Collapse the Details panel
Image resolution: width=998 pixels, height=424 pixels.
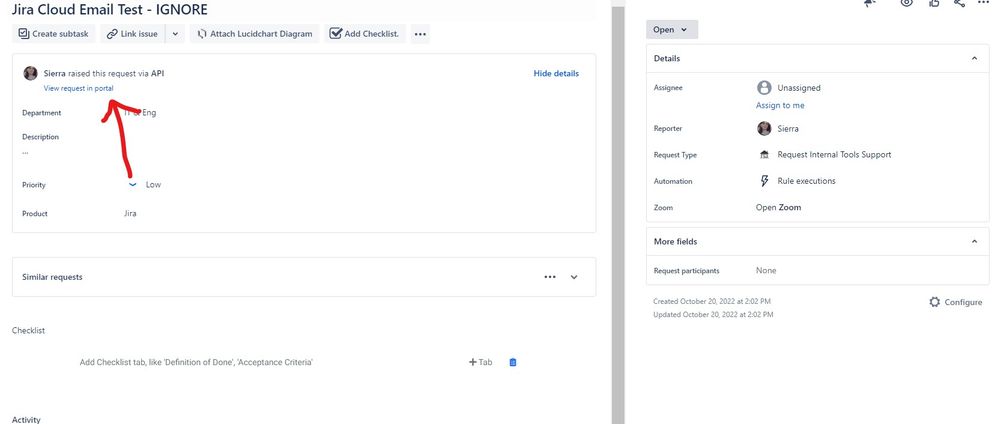[x=974, y=59]
